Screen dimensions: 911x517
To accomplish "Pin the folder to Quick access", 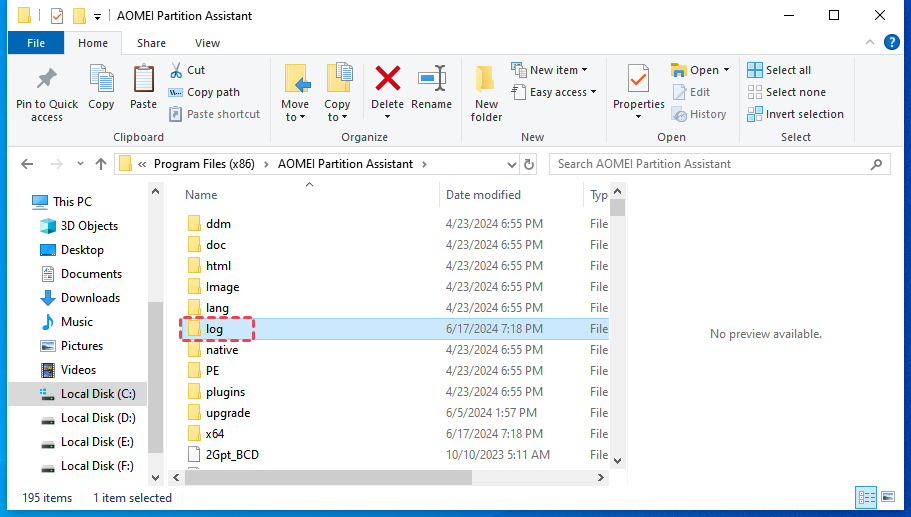I will point(46,93).
